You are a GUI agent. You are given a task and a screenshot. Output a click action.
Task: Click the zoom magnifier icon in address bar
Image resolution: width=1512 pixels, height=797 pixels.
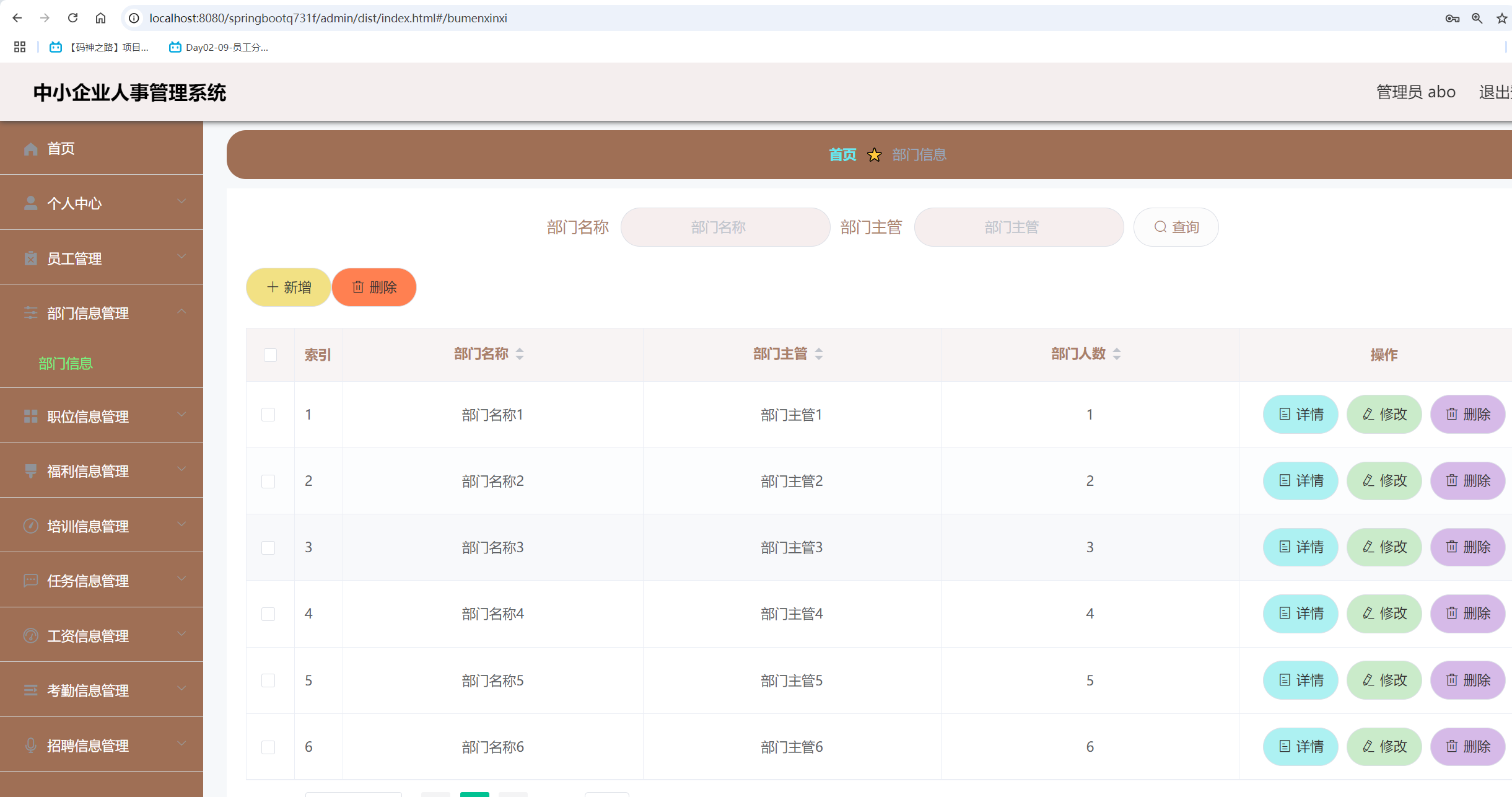coord(1477,18)
